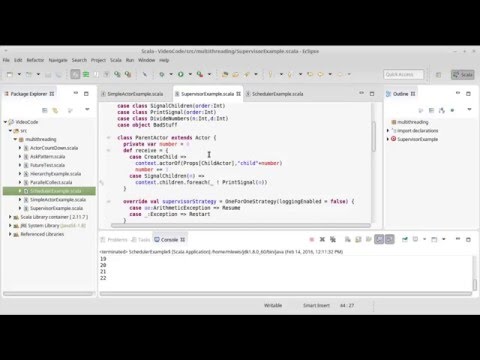Expand SupervisorExample in Outline
Image resolution: width=480 pixels, height=360 pixels.
(x=388, y=139)
